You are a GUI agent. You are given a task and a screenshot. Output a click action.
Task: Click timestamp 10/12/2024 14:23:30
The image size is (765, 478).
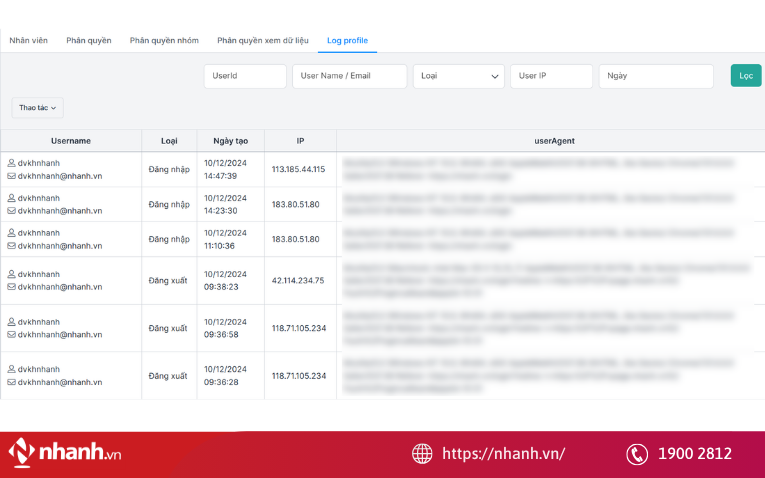click(225, 204)
